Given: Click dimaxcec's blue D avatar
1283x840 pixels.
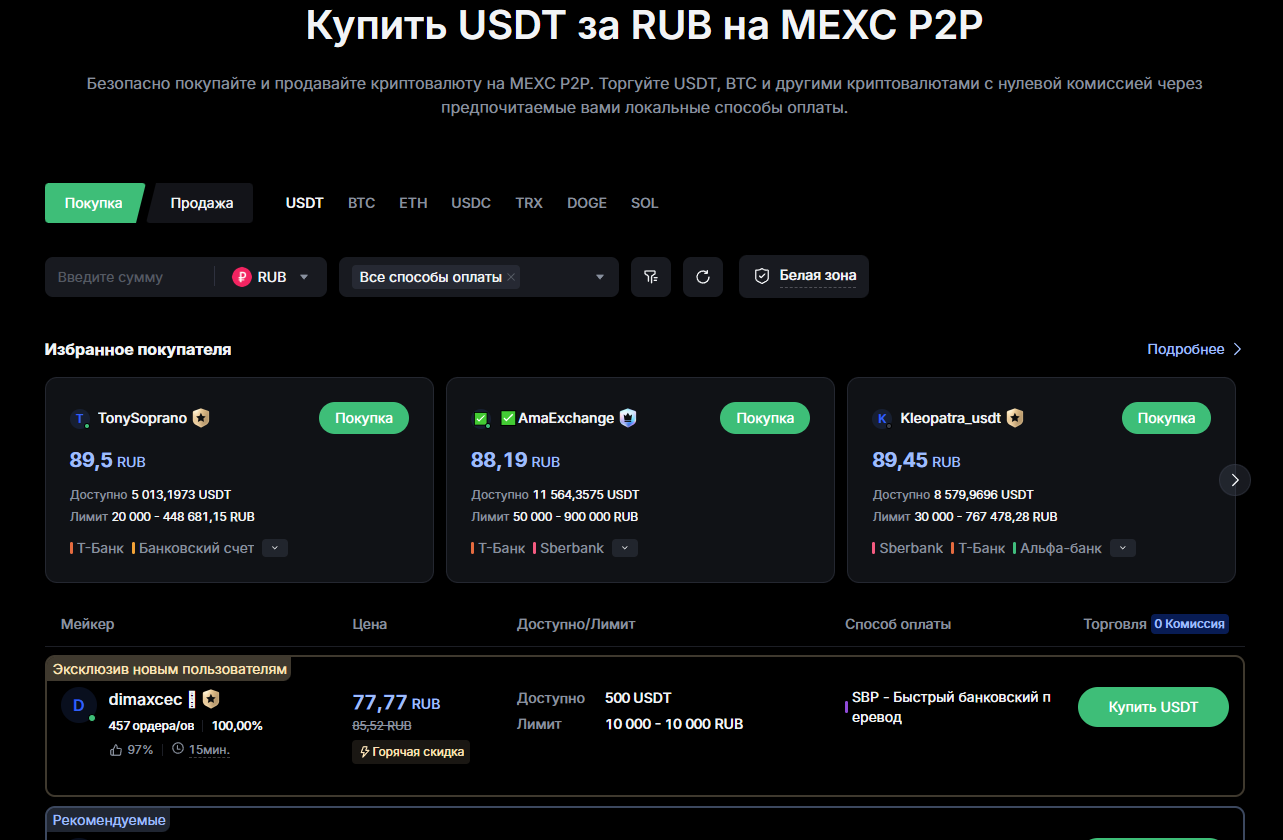Looking at the screenshot, I should pos(78,705).
